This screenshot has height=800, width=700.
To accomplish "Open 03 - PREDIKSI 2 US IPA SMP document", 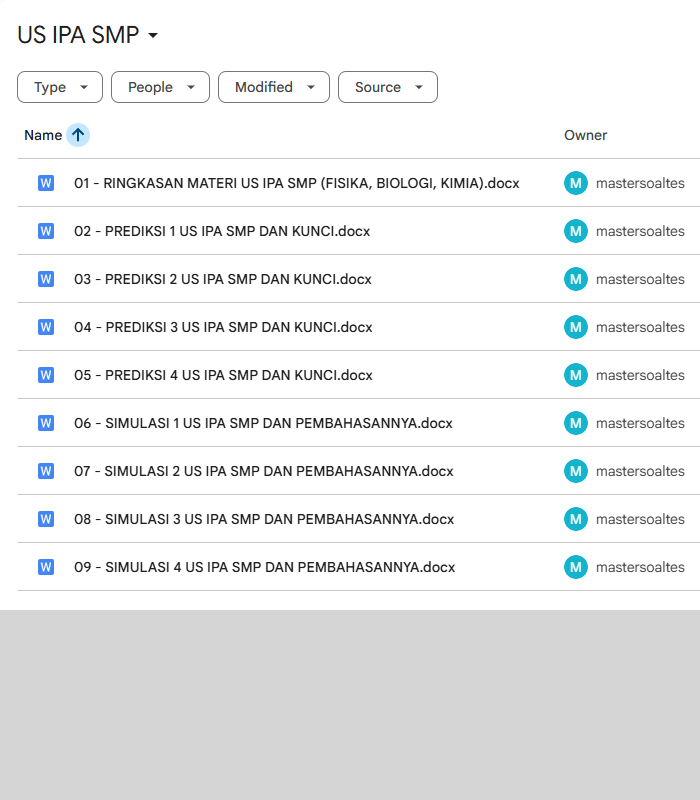I will point(222,279).
